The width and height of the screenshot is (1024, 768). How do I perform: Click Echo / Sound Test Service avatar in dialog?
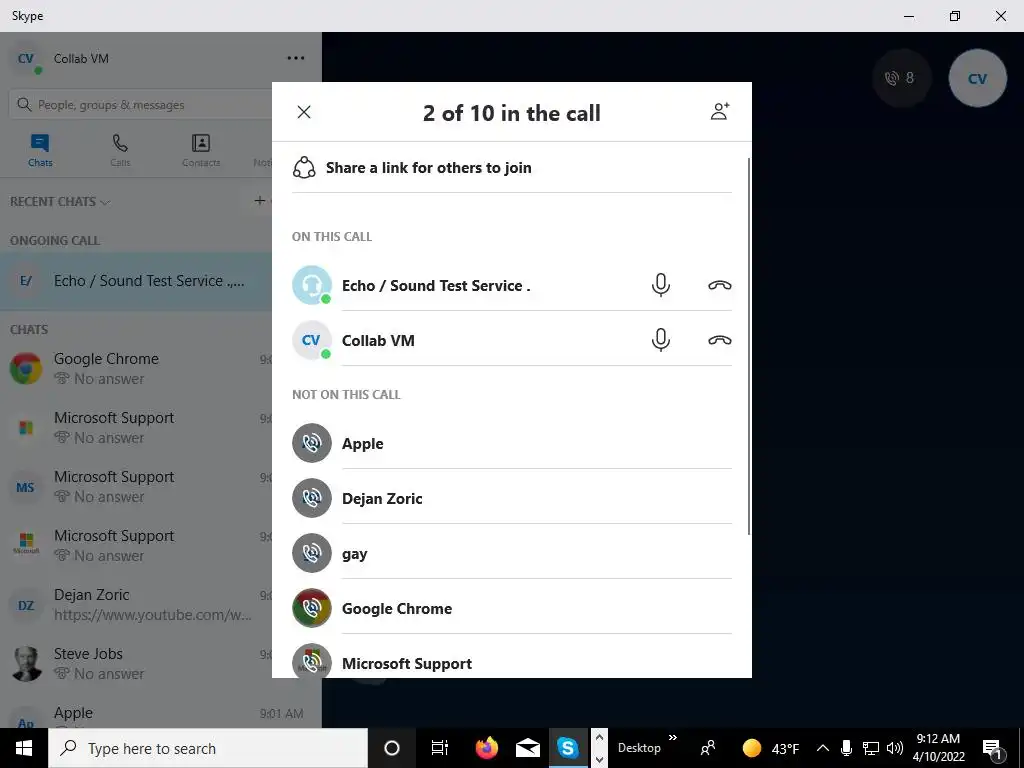[312, 285]
